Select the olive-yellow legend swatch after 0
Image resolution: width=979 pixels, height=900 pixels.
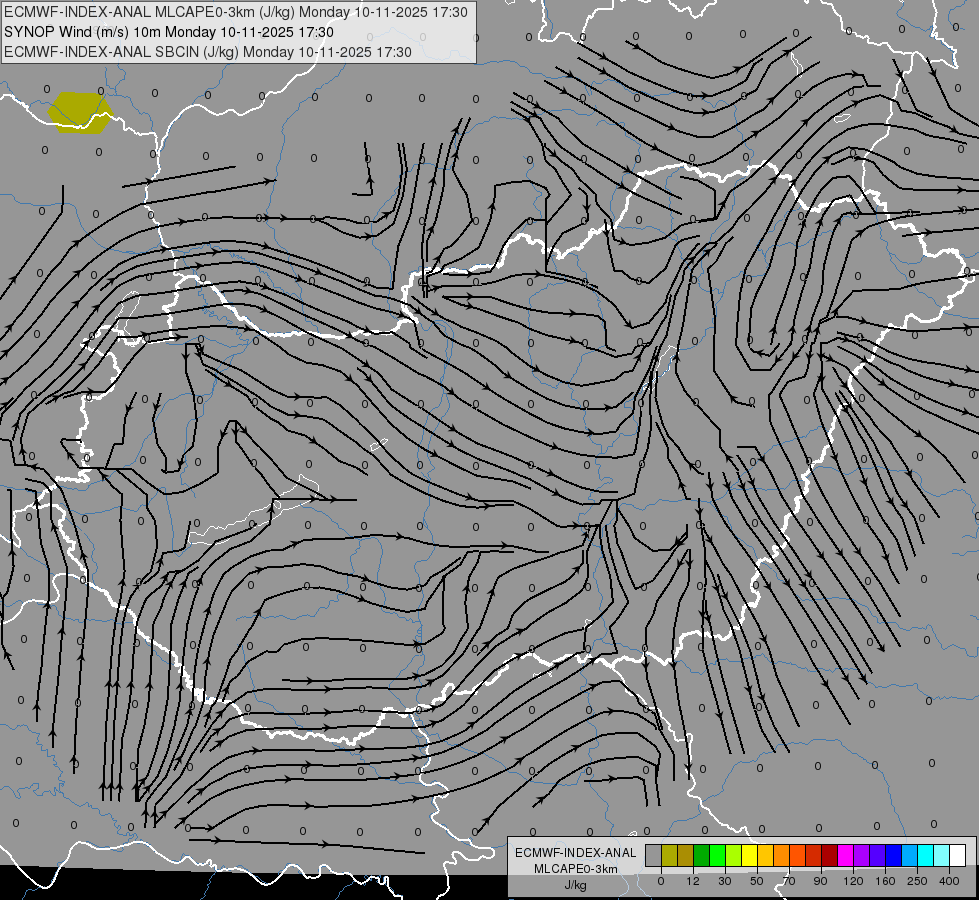[x=669, y=855]
